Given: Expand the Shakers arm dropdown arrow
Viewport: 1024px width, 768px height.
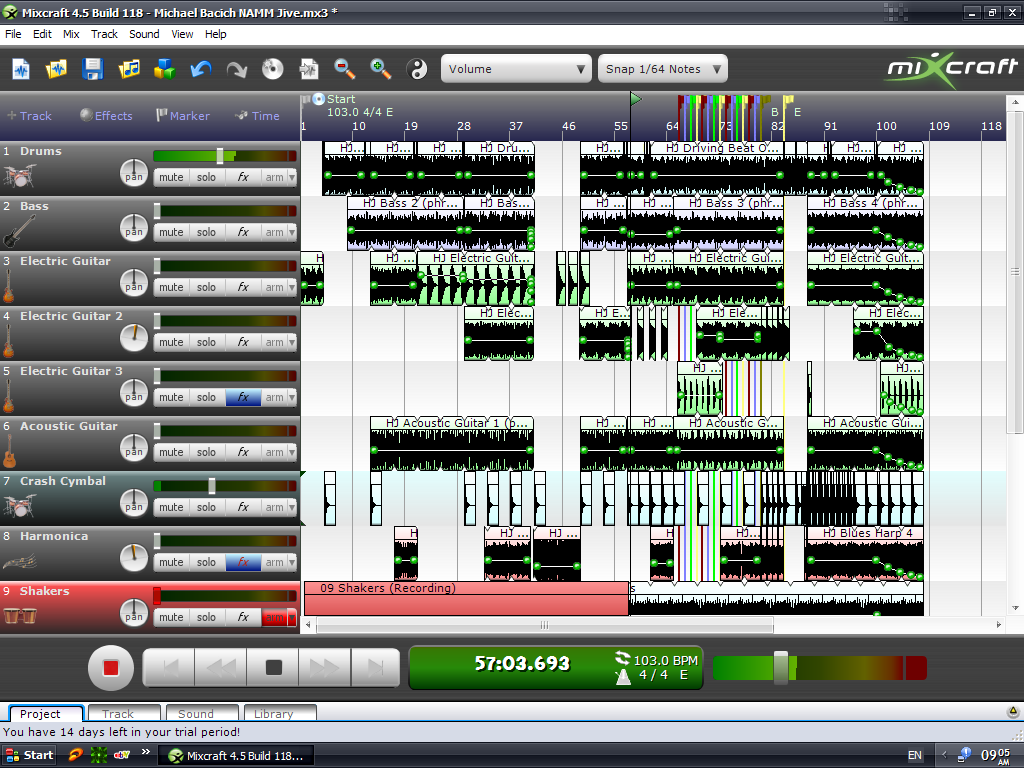Looking at the screenshot, I should [292, 617].
